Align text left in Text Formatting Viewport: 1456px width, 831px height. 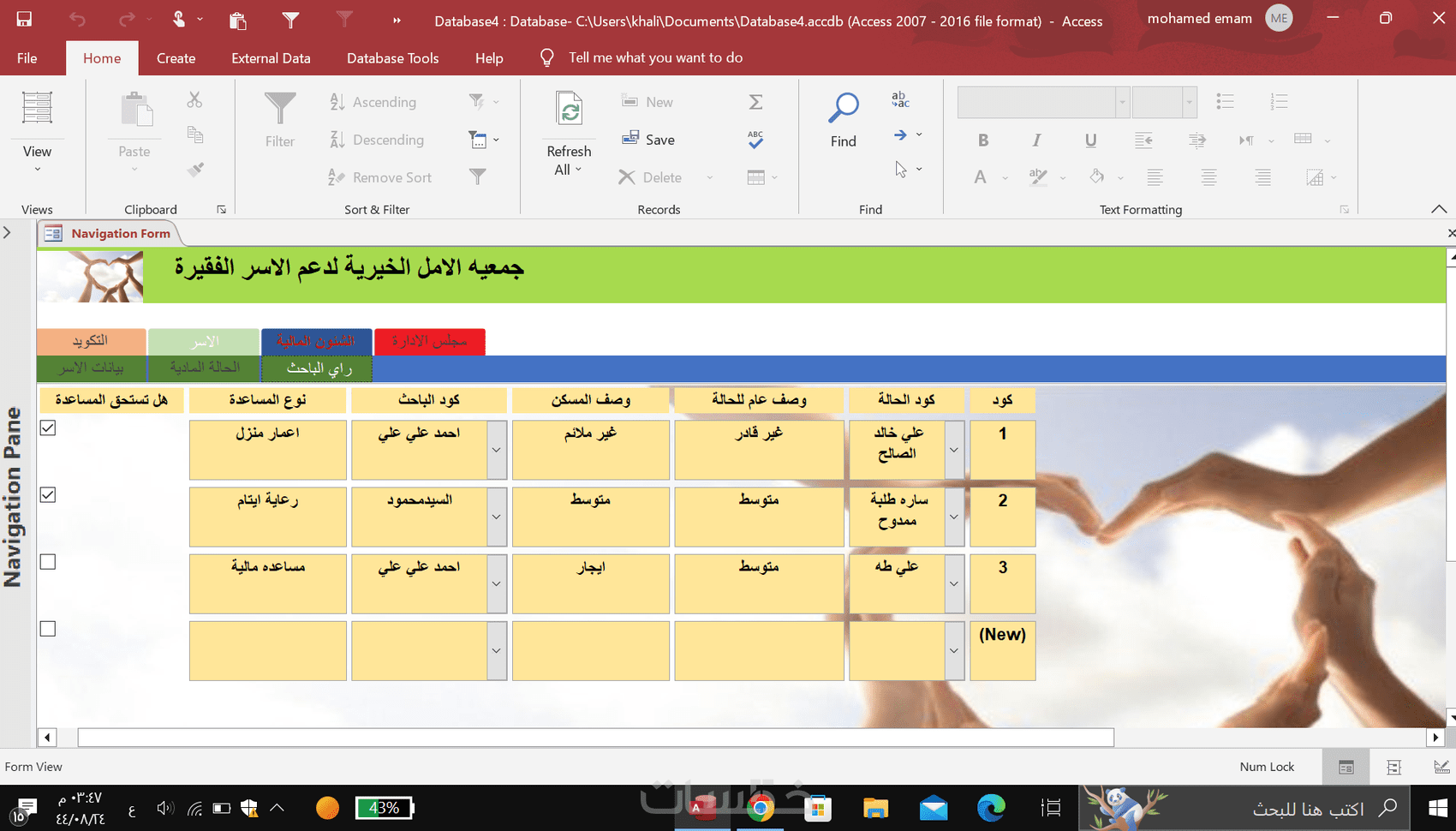[1155, 177]
